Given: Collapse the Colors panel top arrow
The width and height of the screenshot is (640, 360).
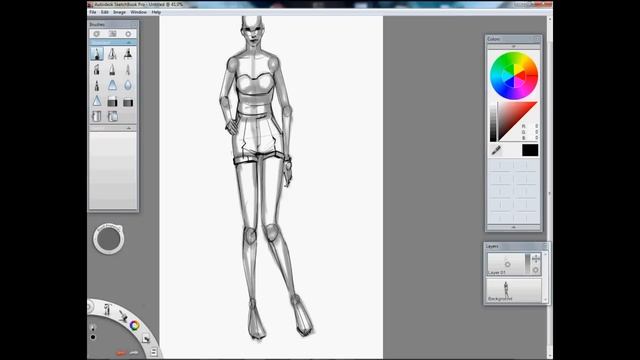Looking at the screenshot, I should (x=513, y=46).
